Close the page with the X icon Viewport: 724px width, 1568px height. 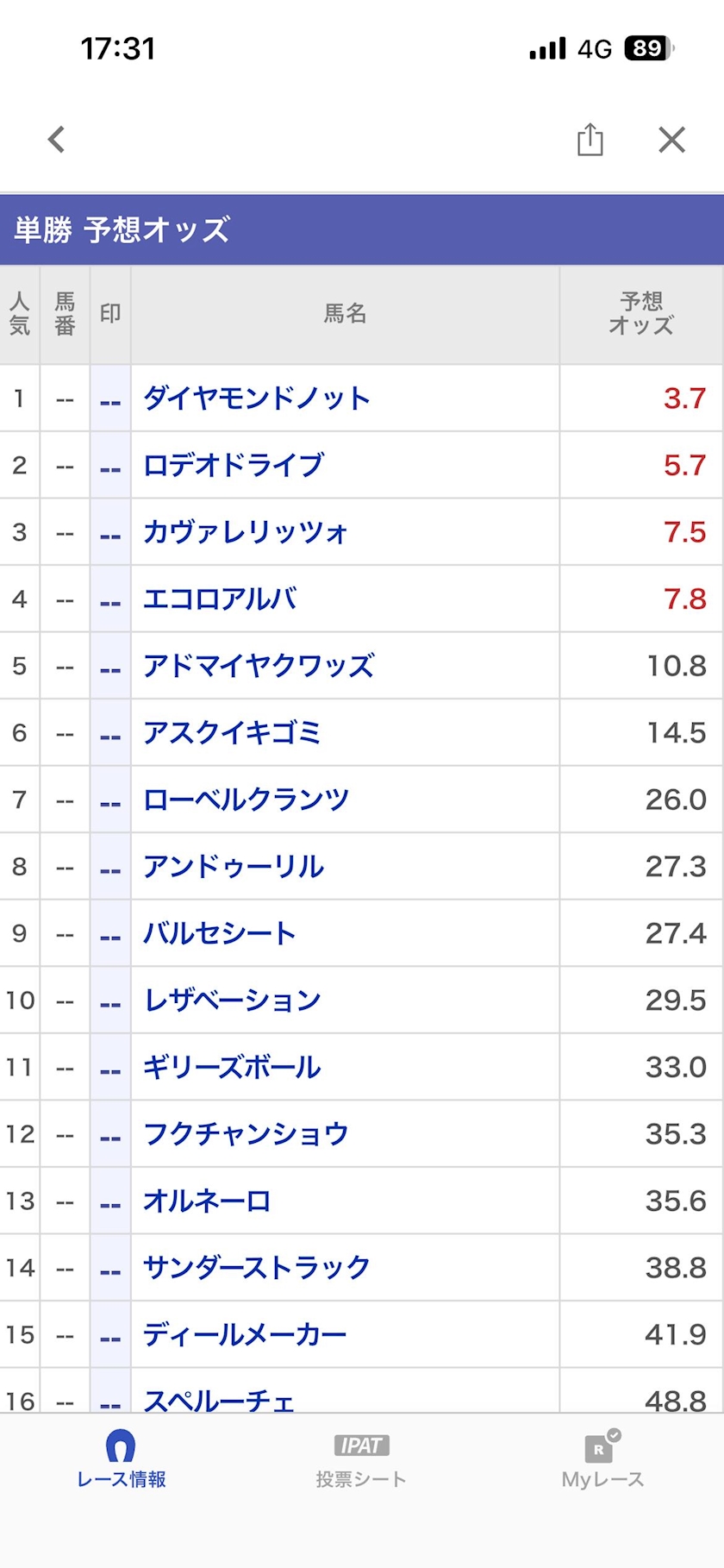(x=671, y=139)
